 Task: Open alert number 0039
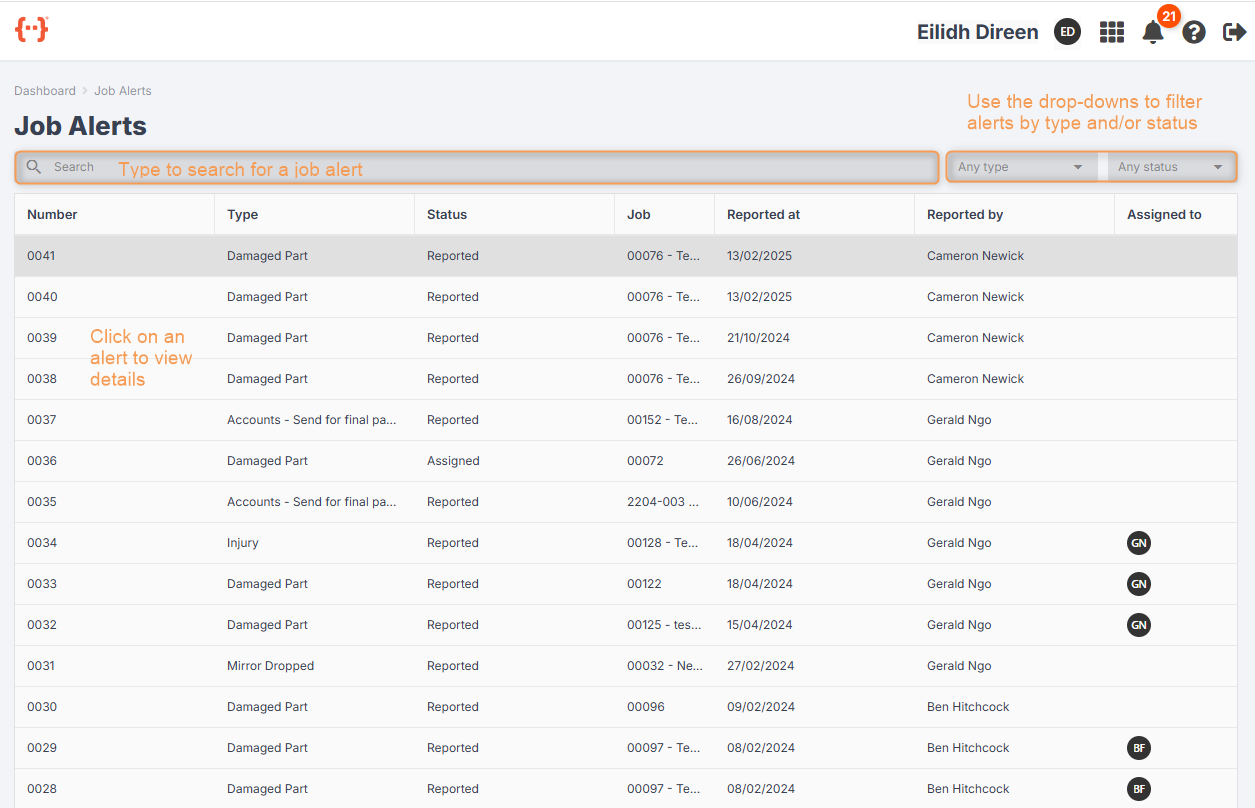[626, 338]
